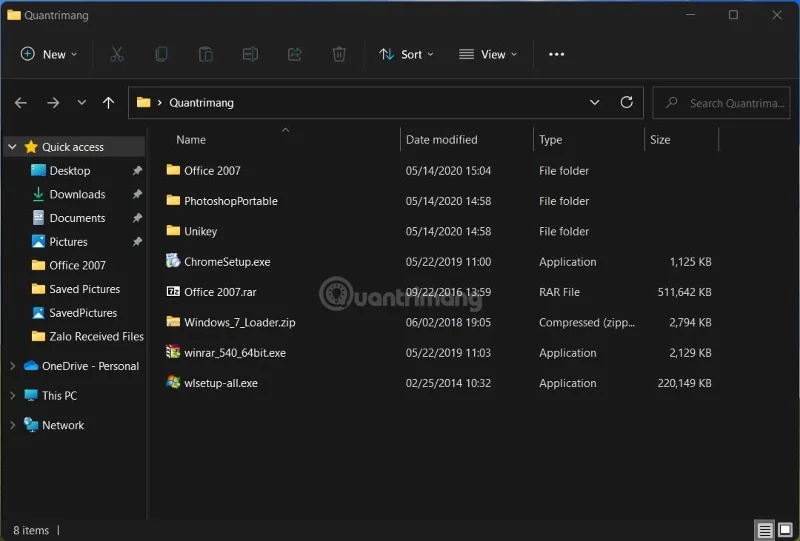Select SavedPictures in navigation pane
The image size is (800, 541).
coord(83,313)
